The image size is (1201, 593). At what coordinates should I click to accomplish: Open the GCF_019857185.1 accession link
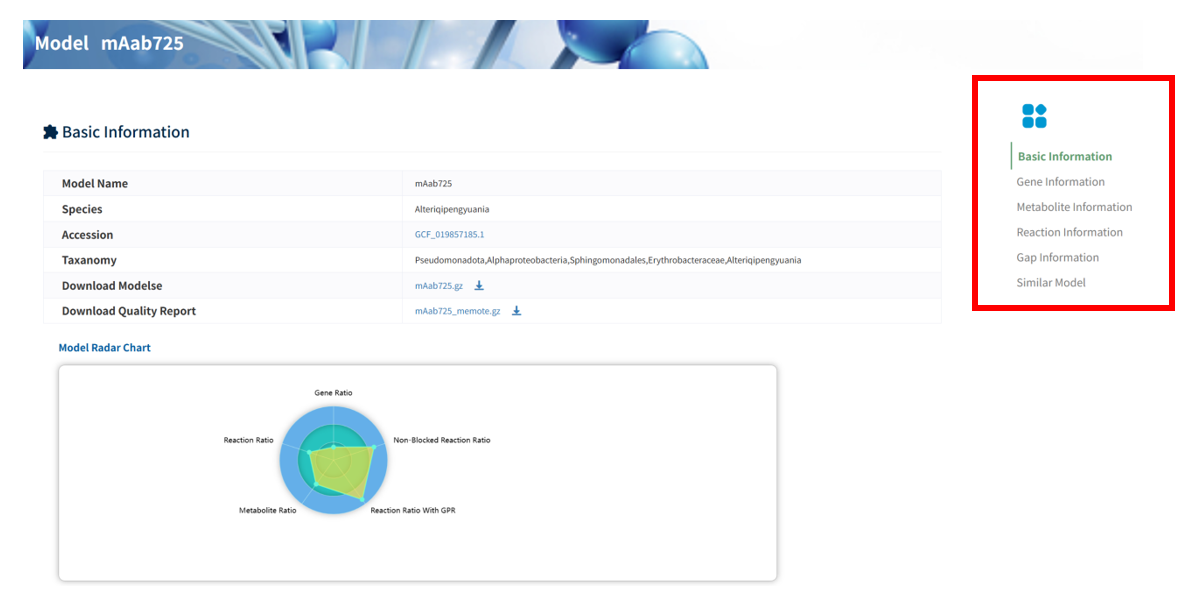tap(449, 235)
